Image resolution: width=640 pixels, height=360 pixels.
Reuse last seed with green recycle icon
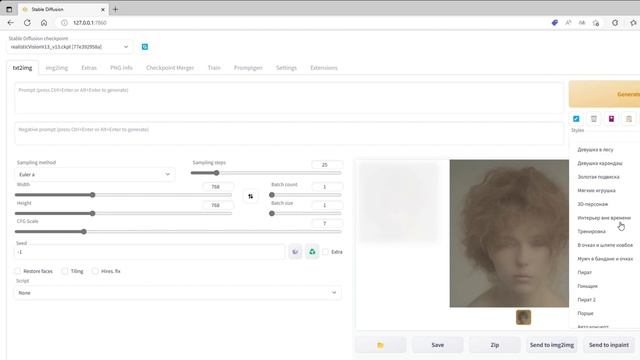[312, 252]
